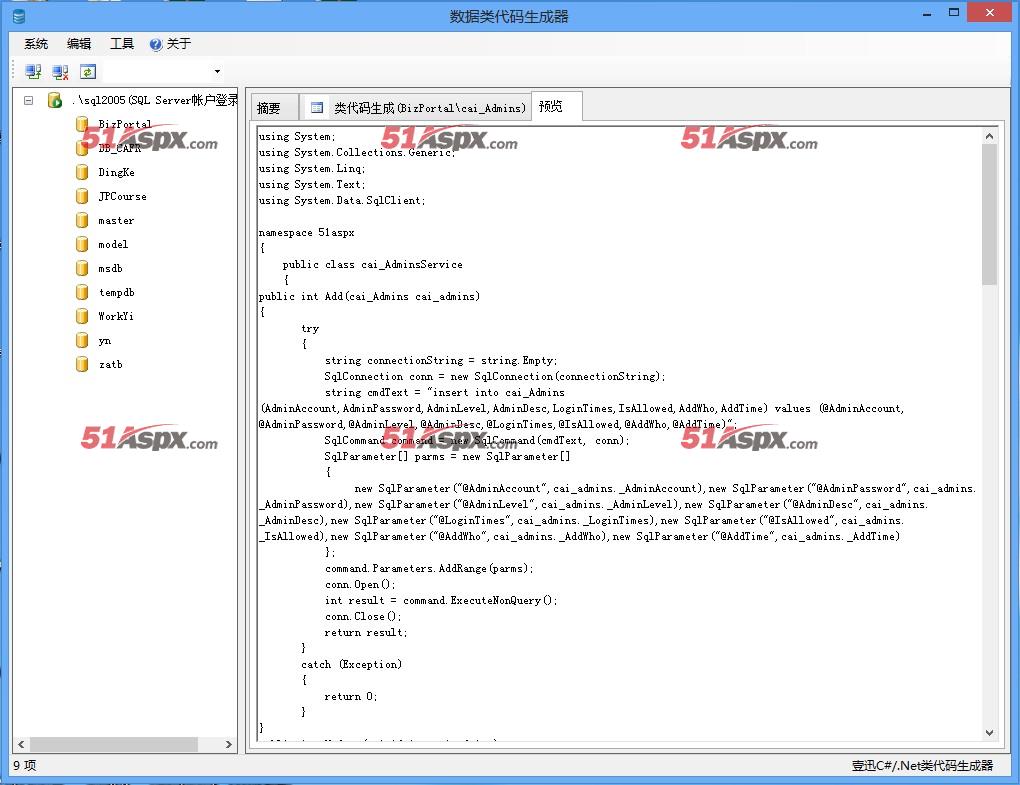Click the line "command.Parameters.AddRange(parms);"
Viewport: 1020px width, 785px height.
click(x=429, y=568)
